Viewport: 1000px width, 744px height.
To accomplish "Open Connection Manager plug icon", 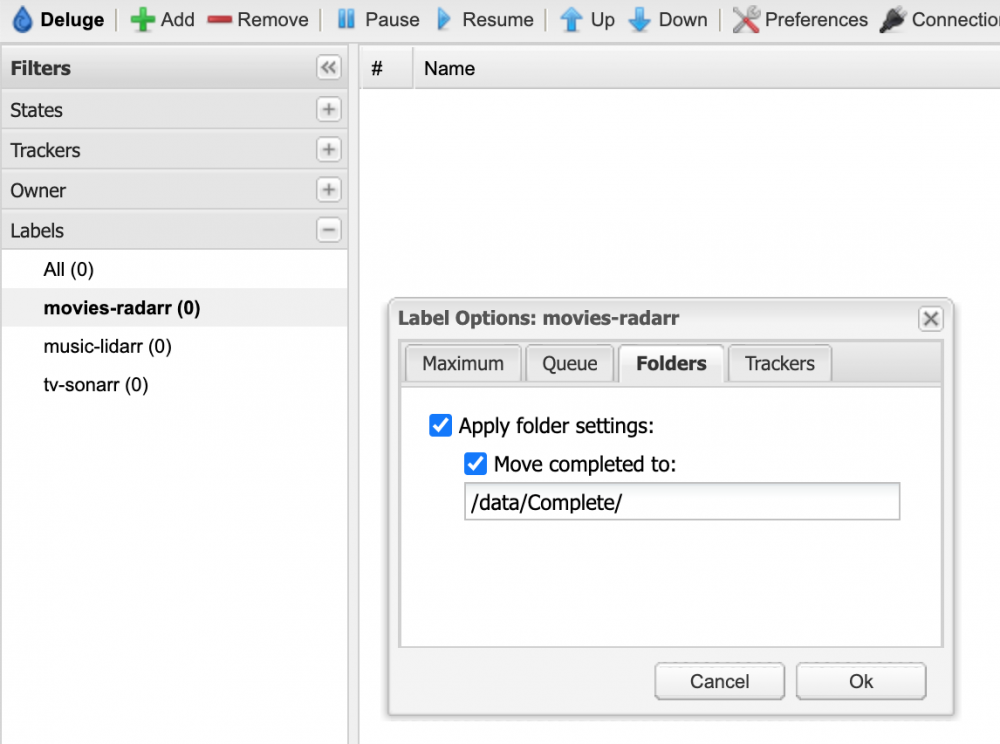I will [x=893, y=19].
